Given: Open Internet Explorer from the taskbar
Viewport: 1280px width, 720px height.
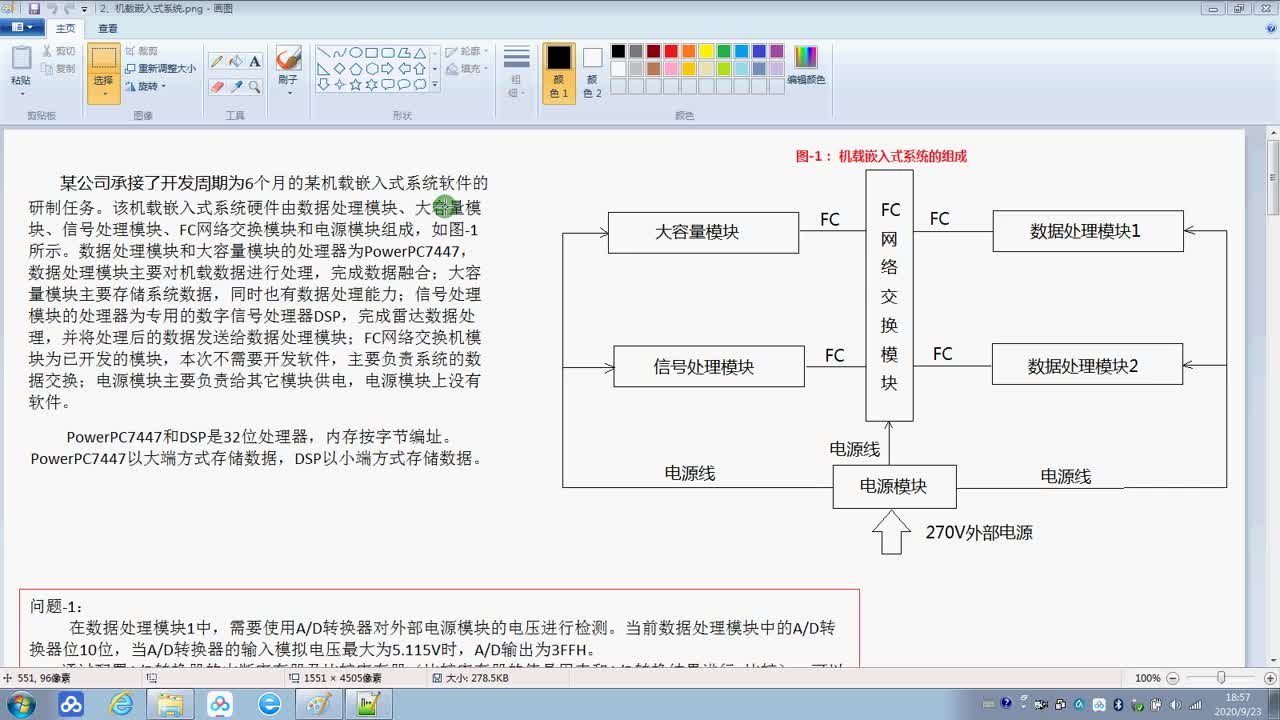Looking at the screenshot, I should click(x=121, y=704).
